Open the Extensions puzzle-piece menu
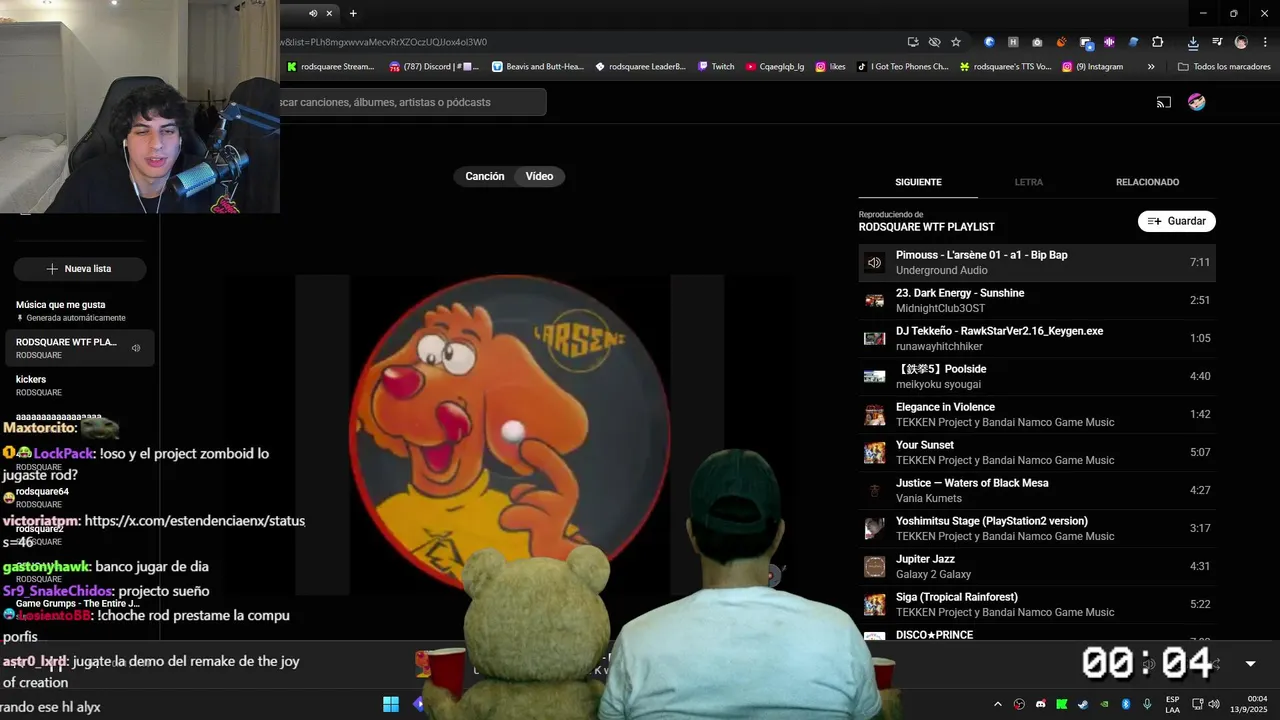1280x720 pixels. point(1158,42)
